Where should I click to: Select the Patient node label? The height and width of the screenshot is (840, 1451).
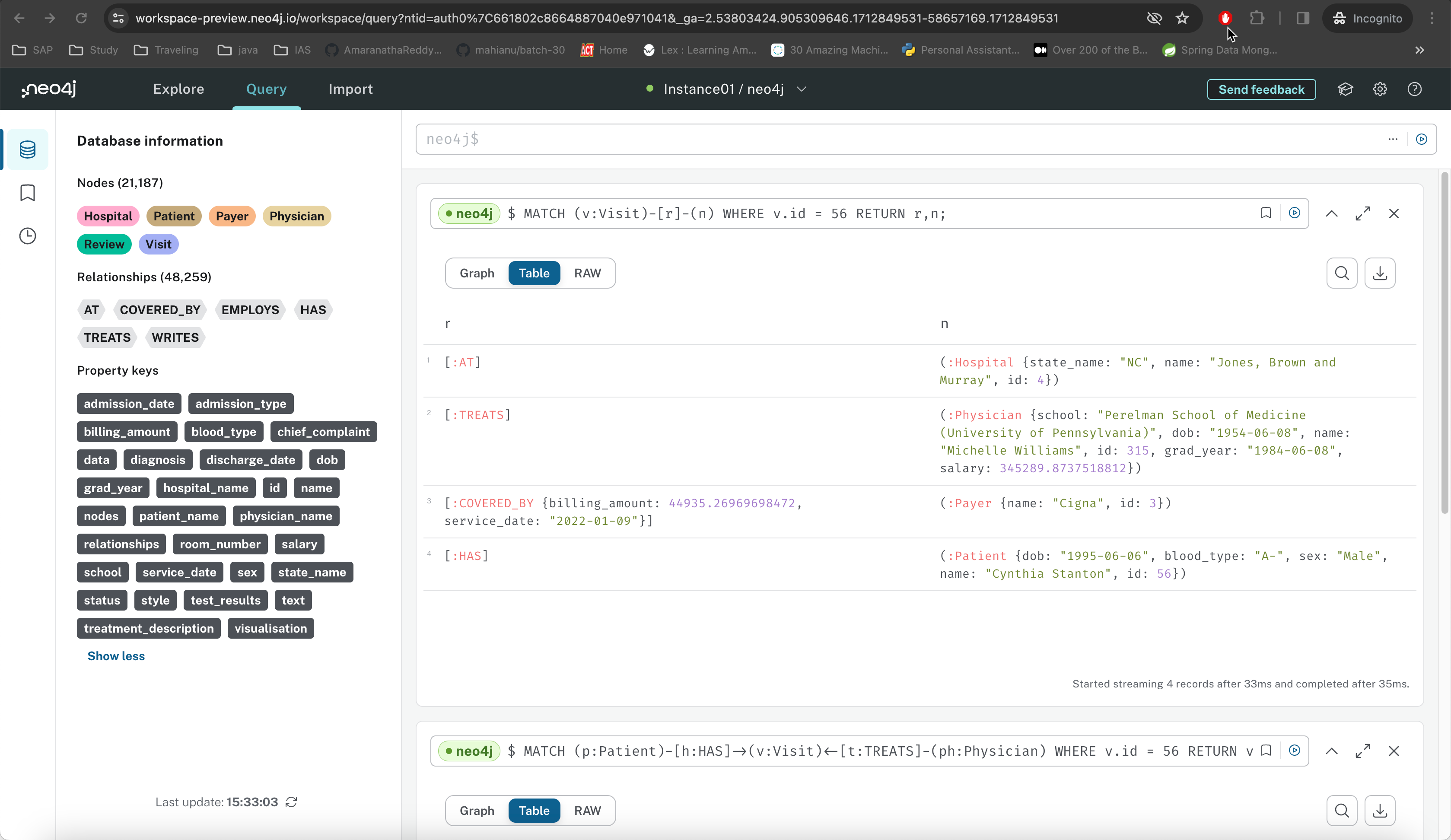174,216
